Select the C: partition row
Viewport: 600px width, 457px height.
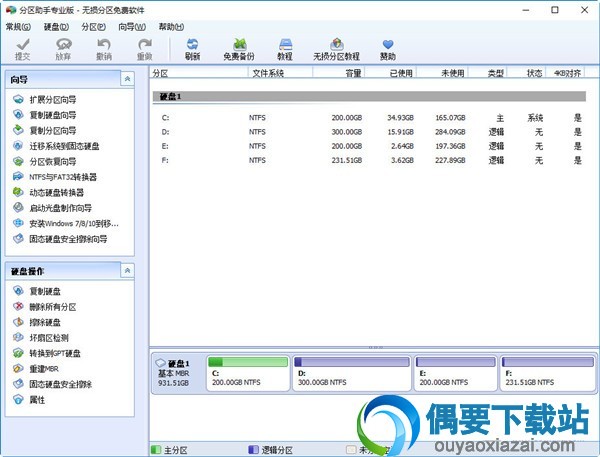pos(369,118)
